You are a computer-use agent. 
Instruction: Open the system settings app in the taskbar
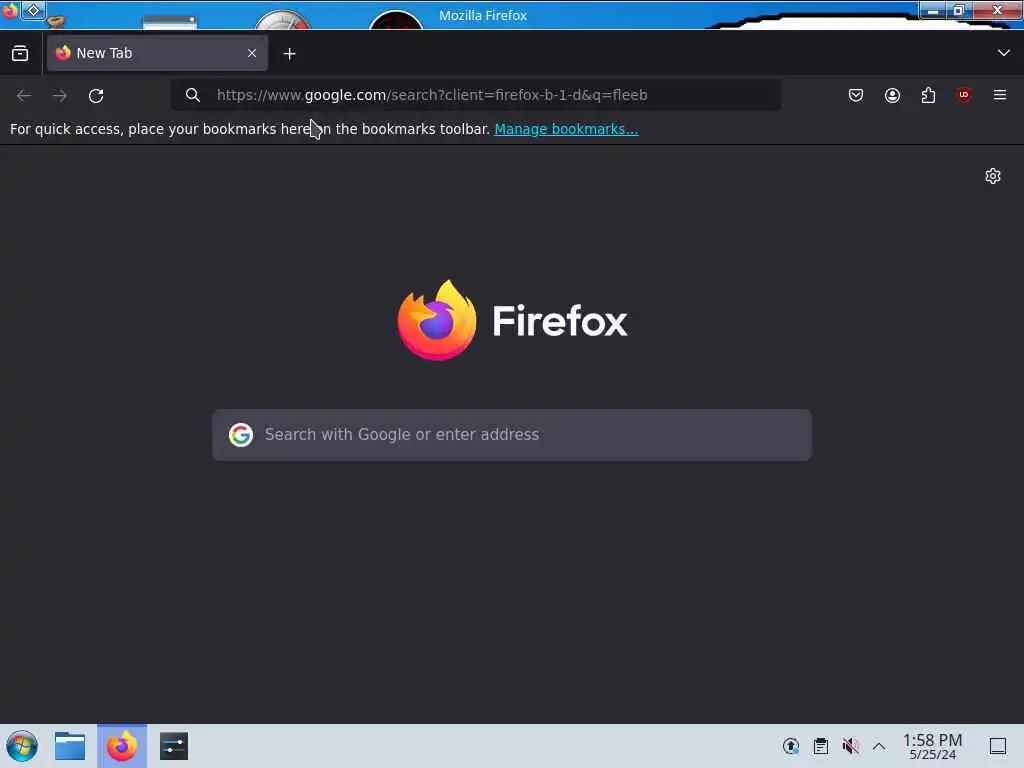click(174, 746)
